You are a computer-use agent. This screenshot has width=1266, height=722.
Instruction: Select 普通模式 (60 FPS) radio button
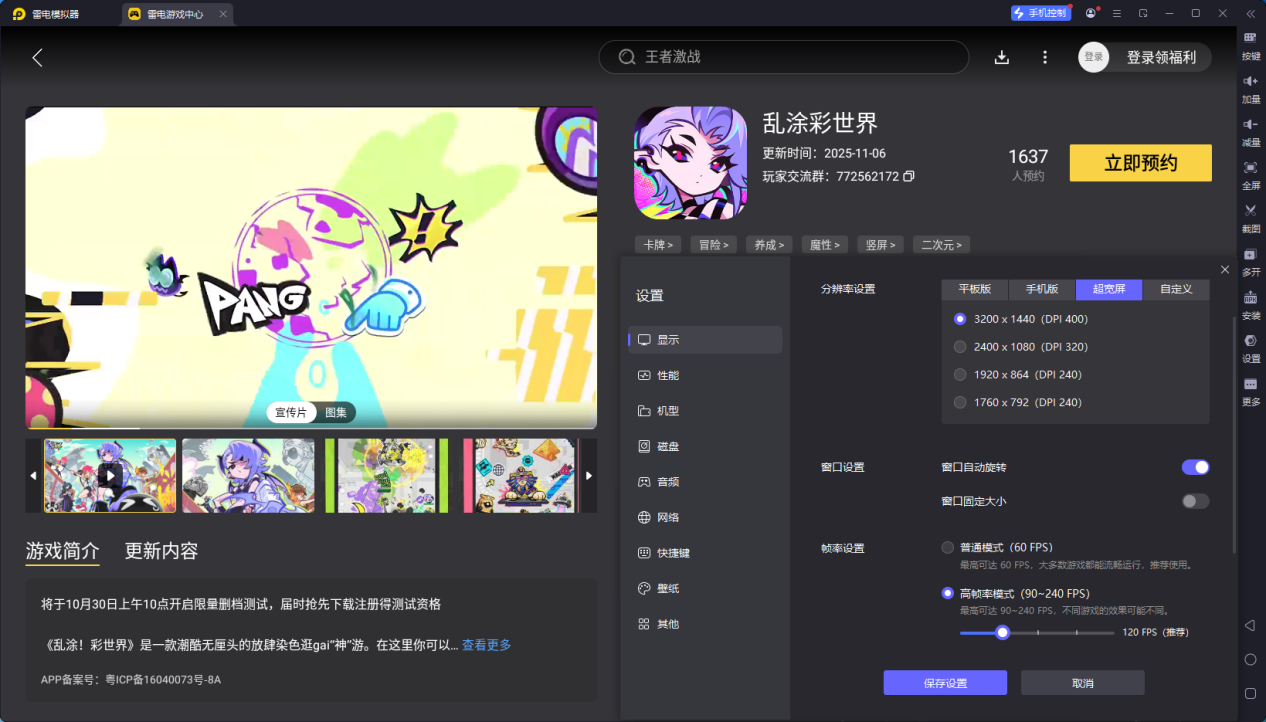[x=947, y=547]
